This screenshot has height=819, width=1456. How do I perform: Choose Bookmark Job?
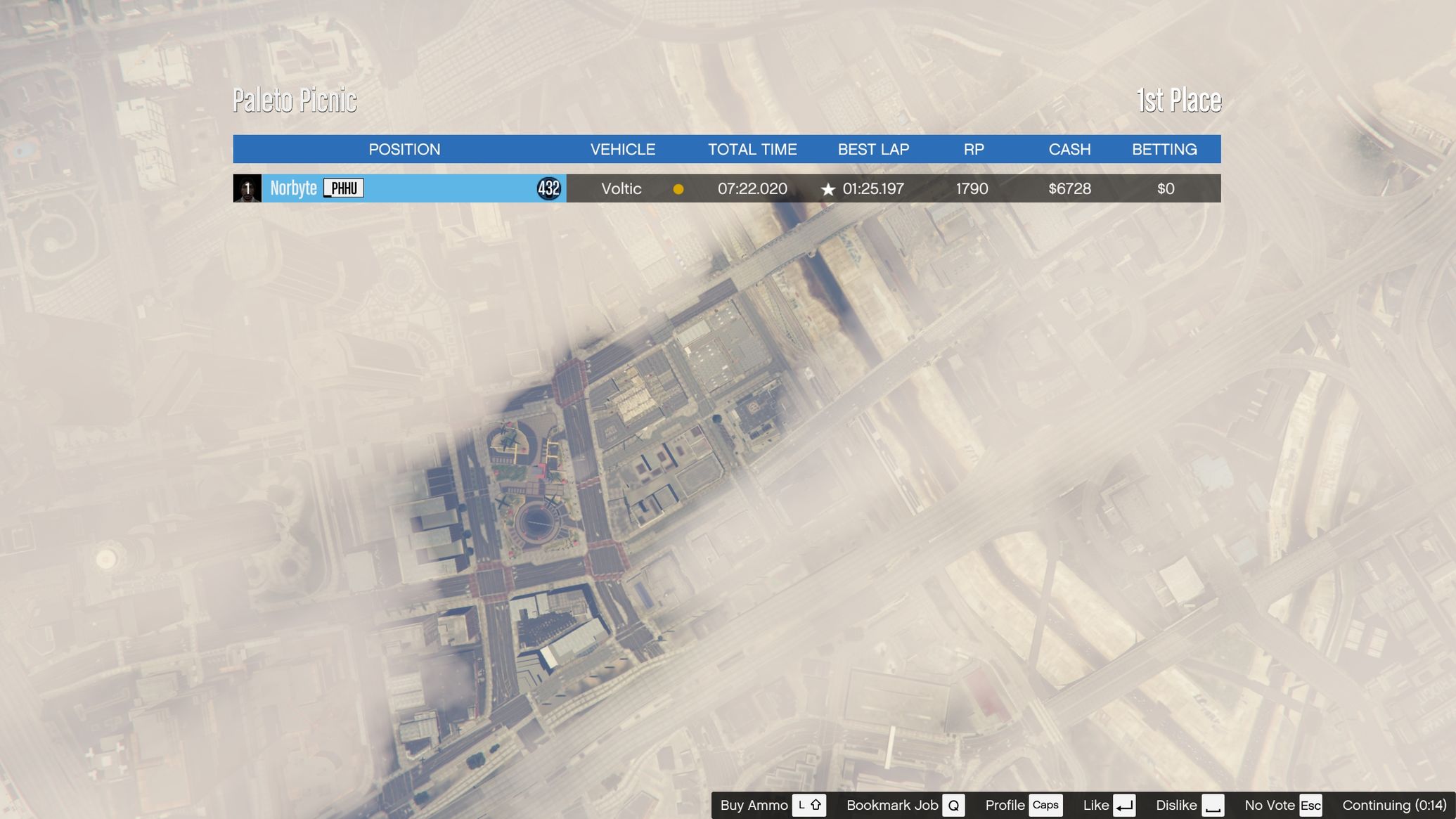pos(892,805)
